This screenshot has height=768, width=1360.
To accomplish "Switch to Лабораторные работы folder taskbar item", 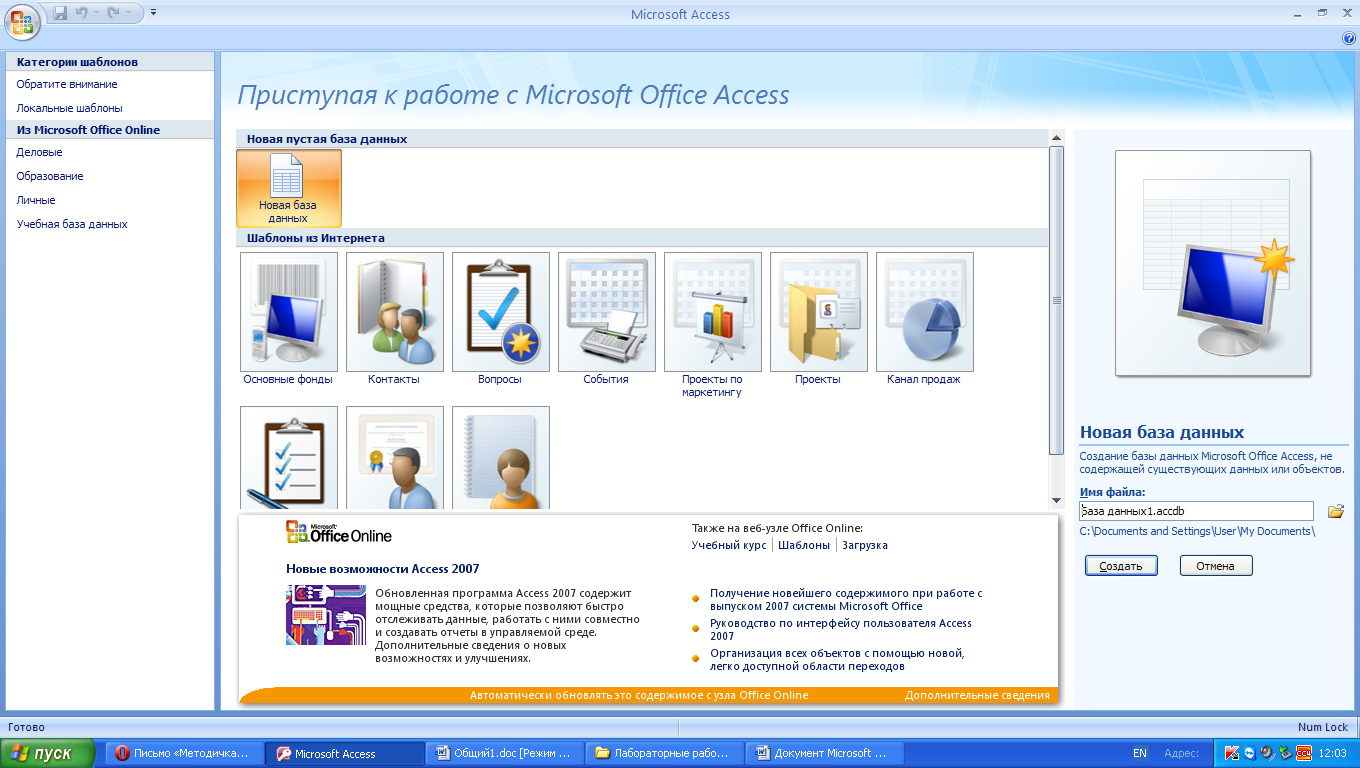I will 665,753.
